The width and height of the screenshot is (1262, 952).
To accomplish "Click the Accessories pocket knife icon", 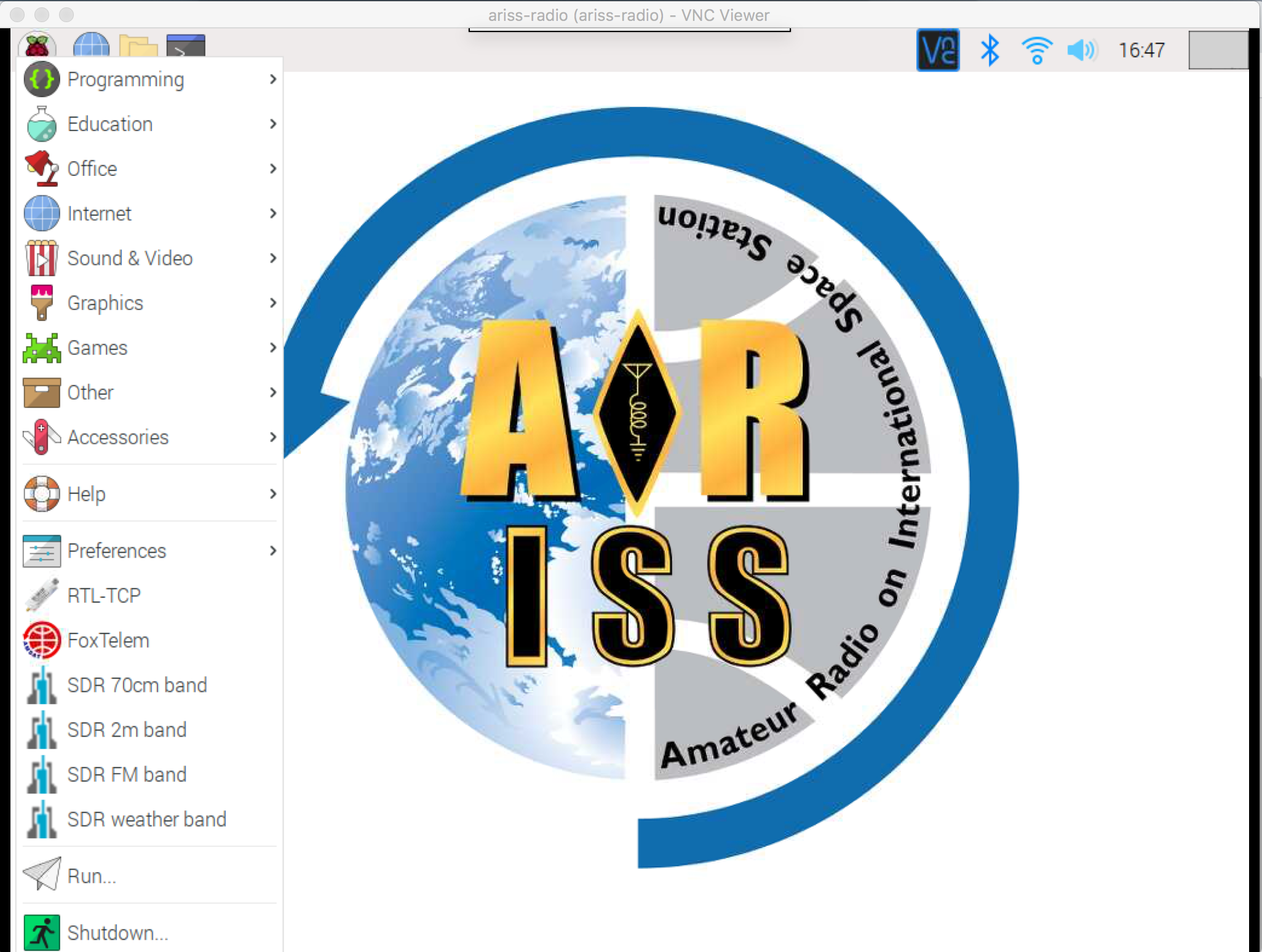I will click(41, 437).
